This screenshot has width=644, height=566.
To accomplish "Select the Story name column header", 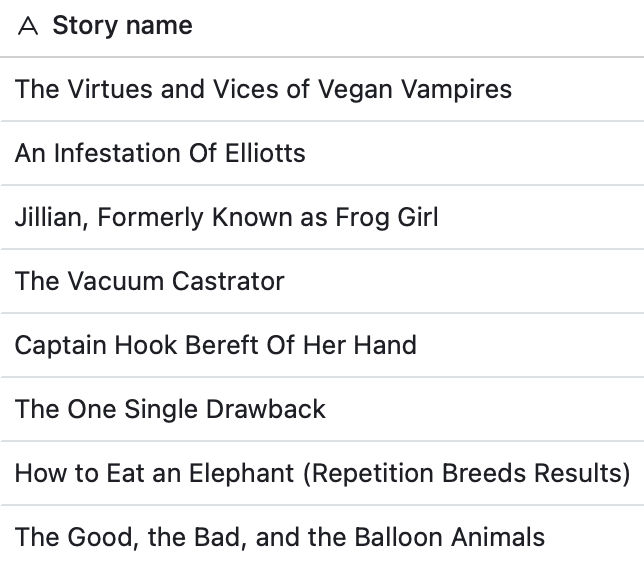I will pyautogui.click(x=122, y=26).
